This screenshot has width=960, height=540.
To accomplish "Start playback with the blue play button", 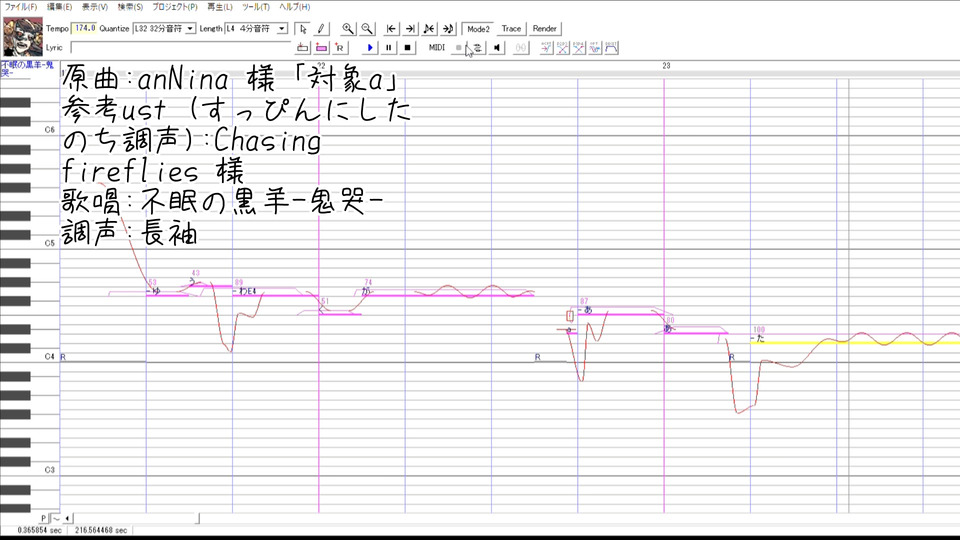I will point(370,48).
